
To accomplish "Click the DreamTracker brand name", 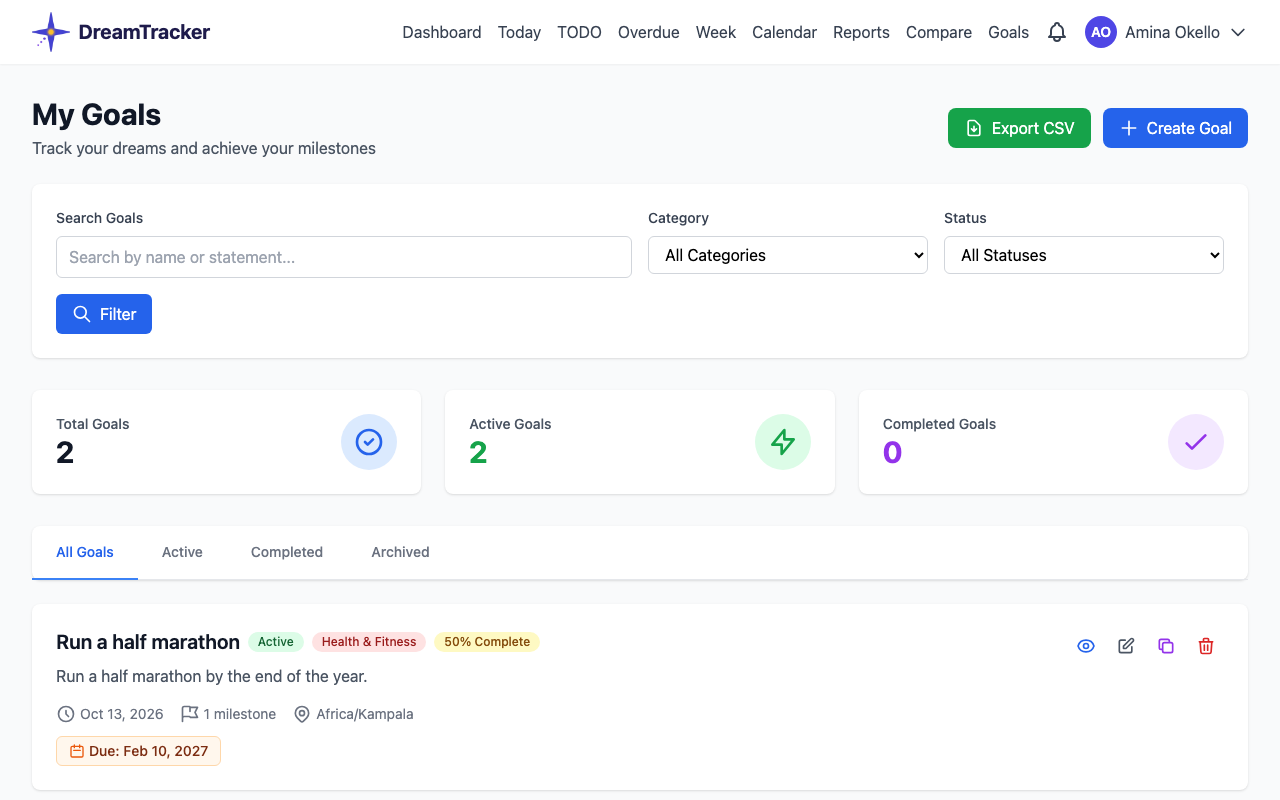I will [x=144, y=32].
